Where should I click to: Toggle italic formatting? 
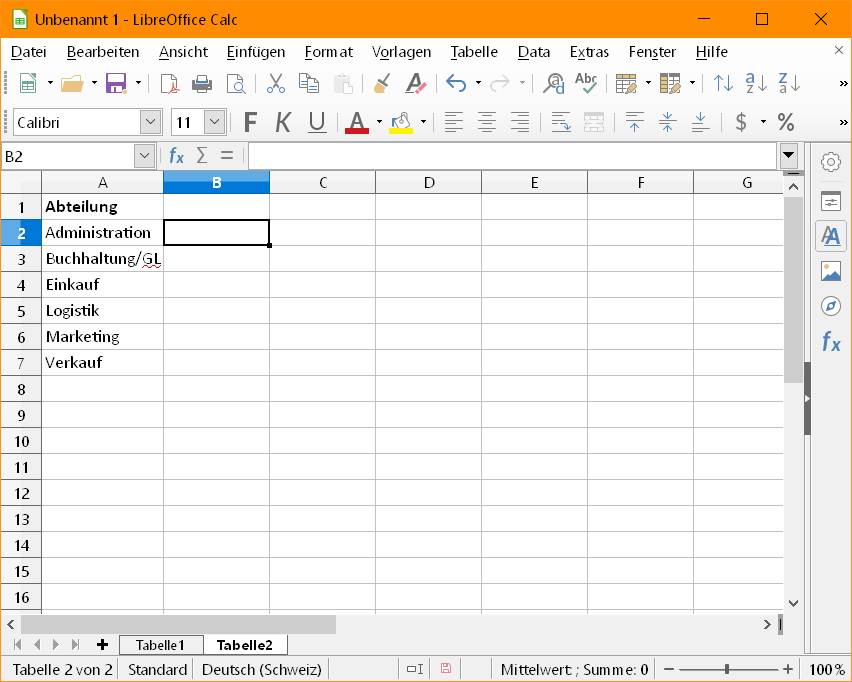pos(283,121)
